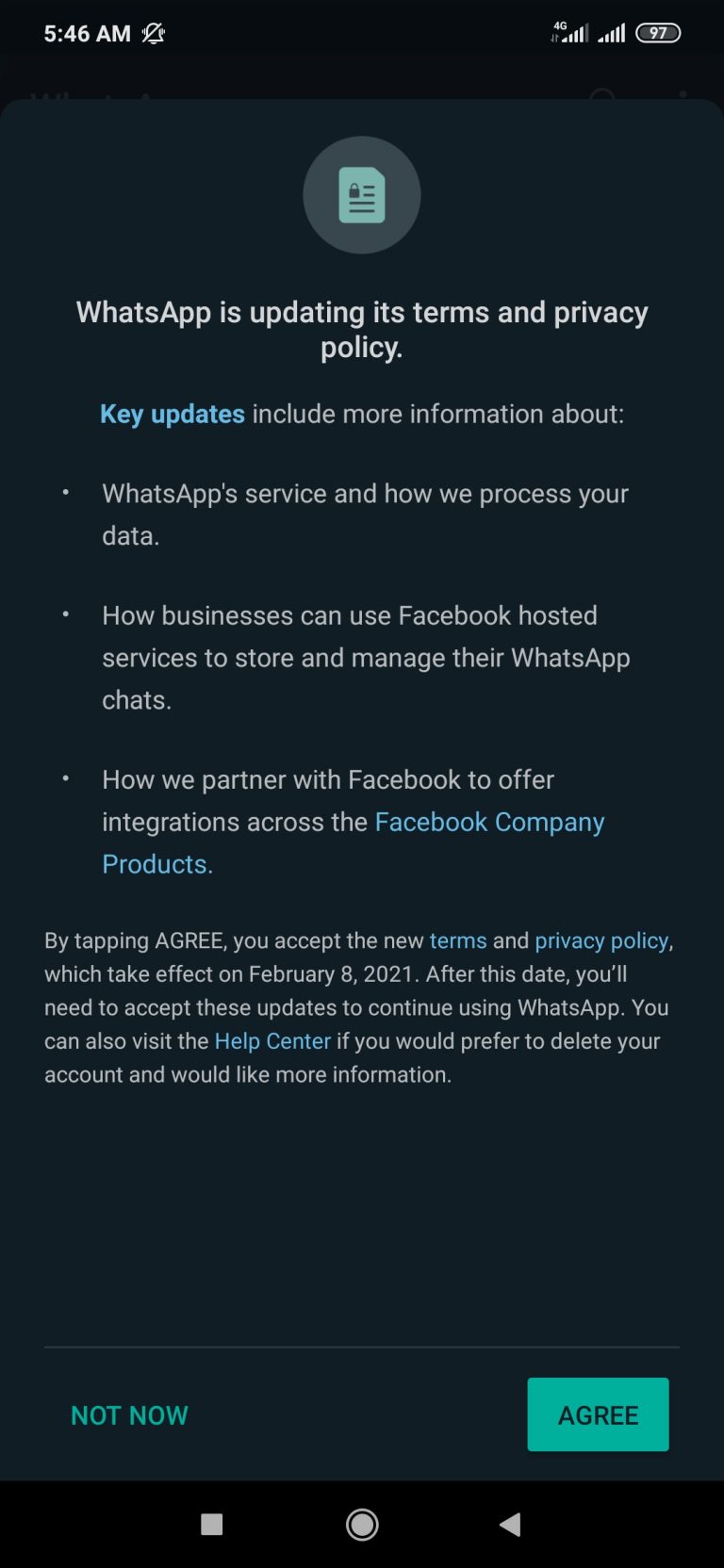Tap the Android back navigation triangle
Viewport: 724px width, 1568px height.
point(510,1525)
